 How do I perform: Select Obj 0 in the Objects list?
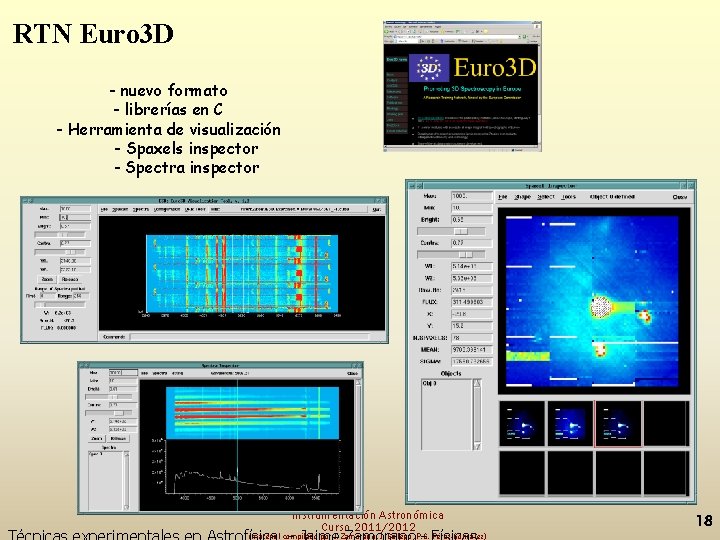429,383
